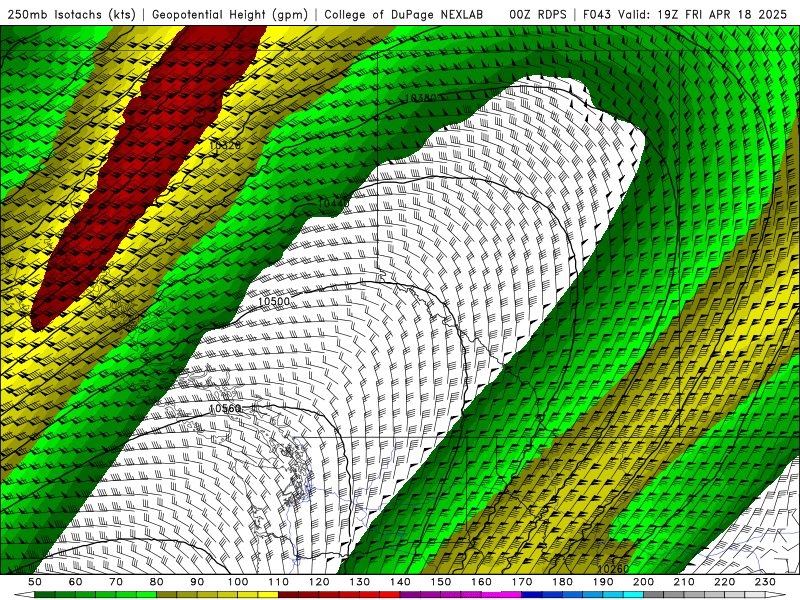Click the 10560 height contour label
The width and height of the screenshot is (800, 600).
click(x=225, y=409)
